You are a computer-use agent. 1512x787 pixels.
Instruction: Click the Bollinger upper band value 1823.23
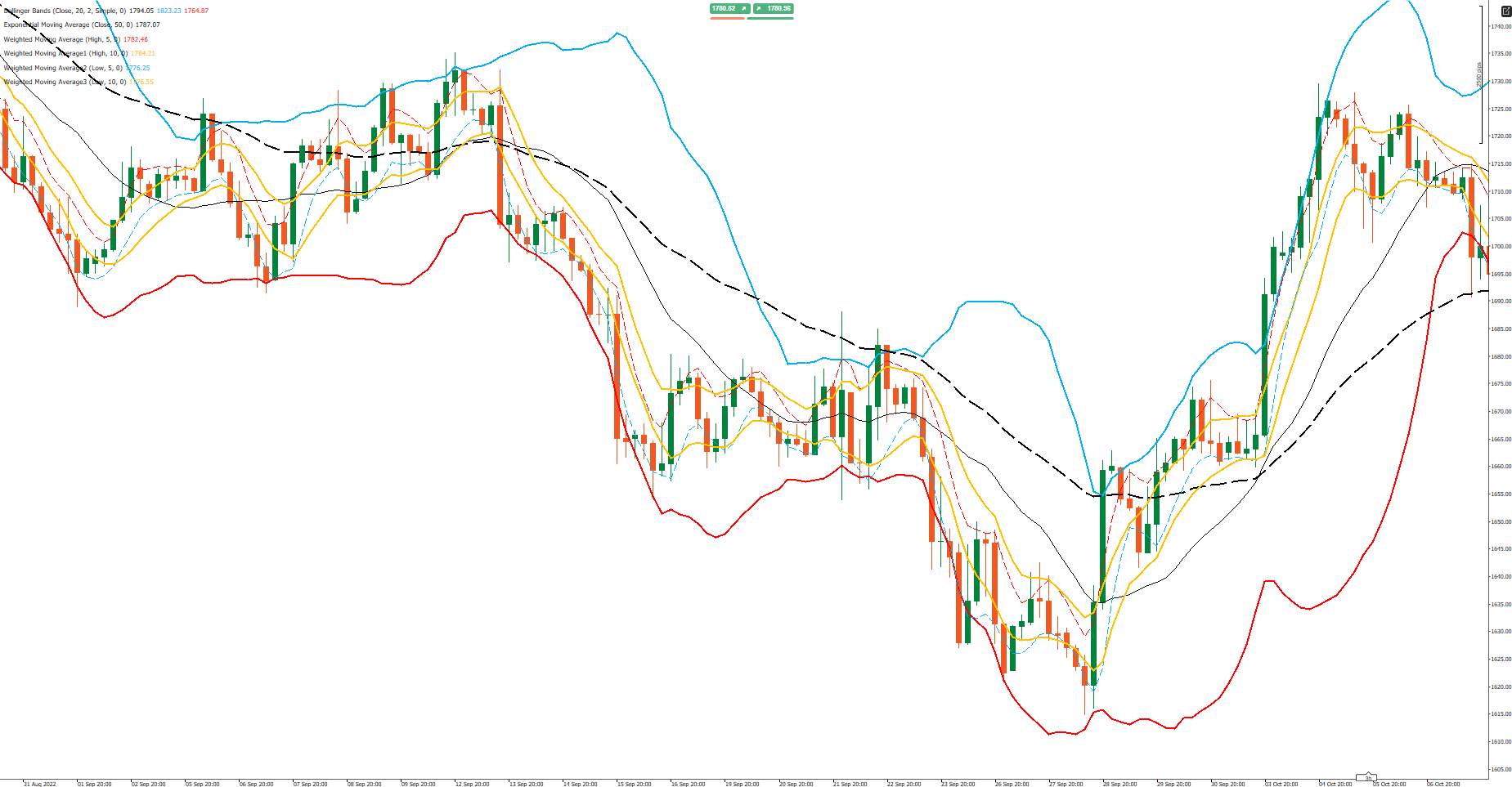168,11
